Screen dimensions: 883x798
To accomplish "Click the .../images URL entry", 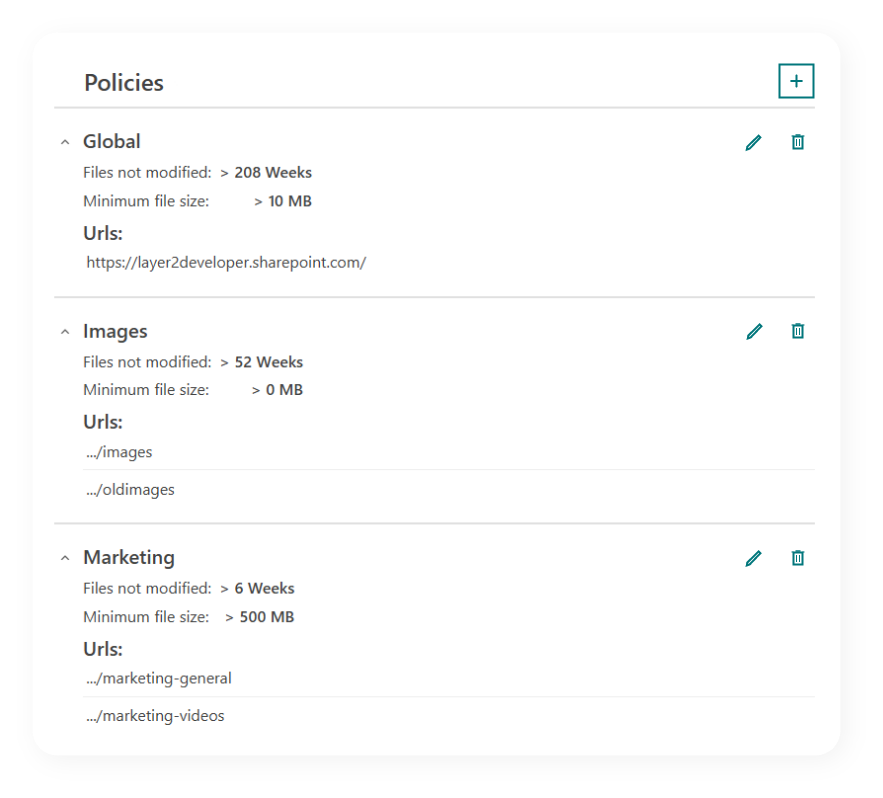I will point(118,452).
